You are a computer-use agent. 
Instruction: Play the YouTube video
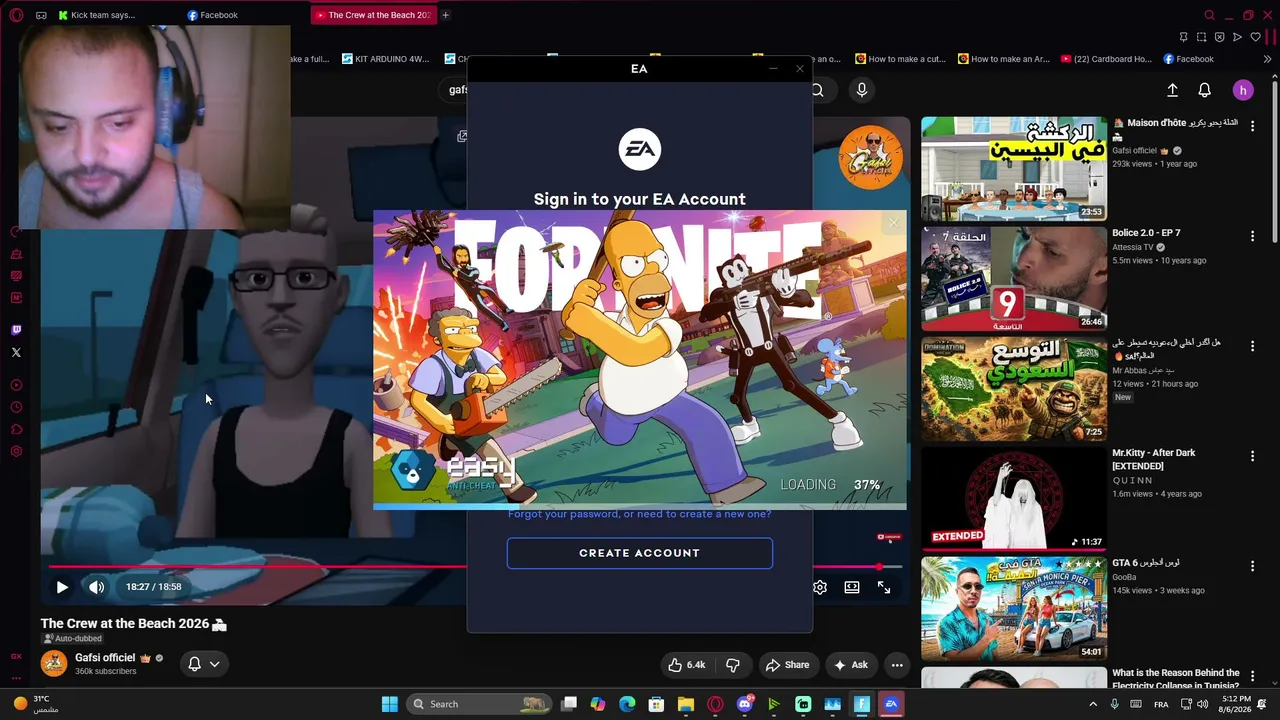[62, 587]
